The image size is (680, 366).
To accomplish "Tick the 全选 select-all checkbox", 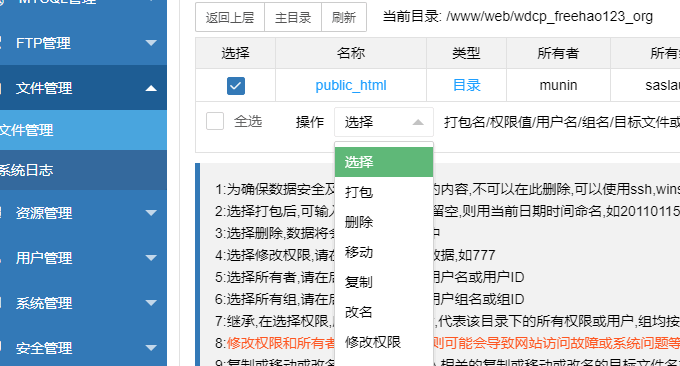I will (215, 121).
